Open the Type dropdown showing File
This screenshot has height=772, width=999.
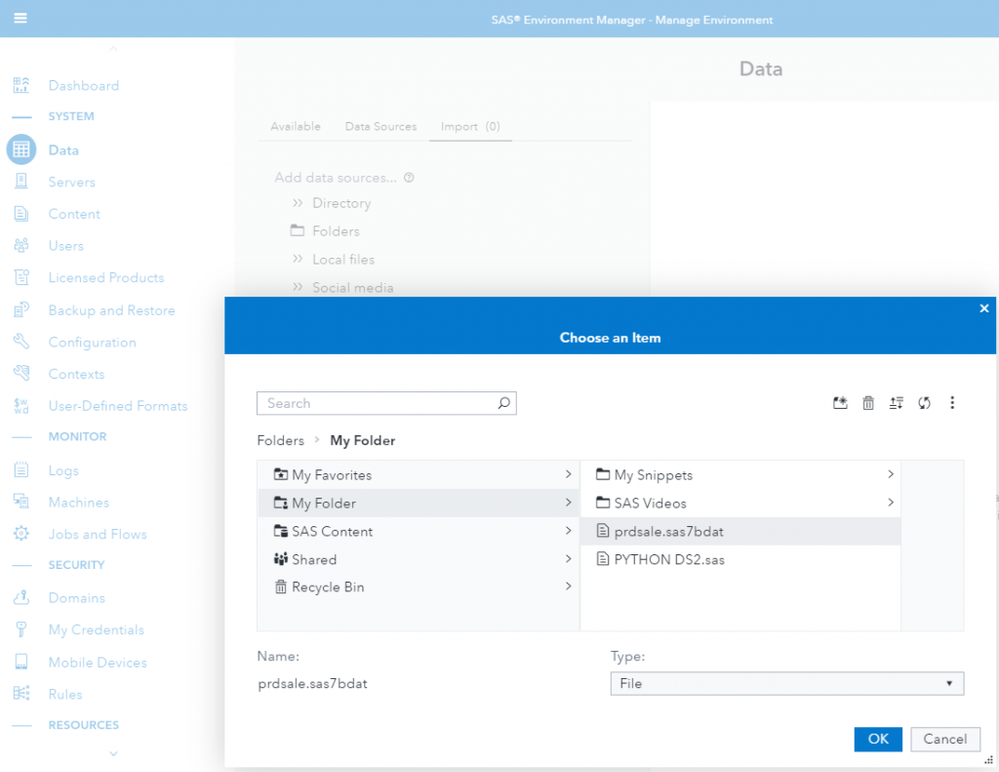[x=787, y=683]
